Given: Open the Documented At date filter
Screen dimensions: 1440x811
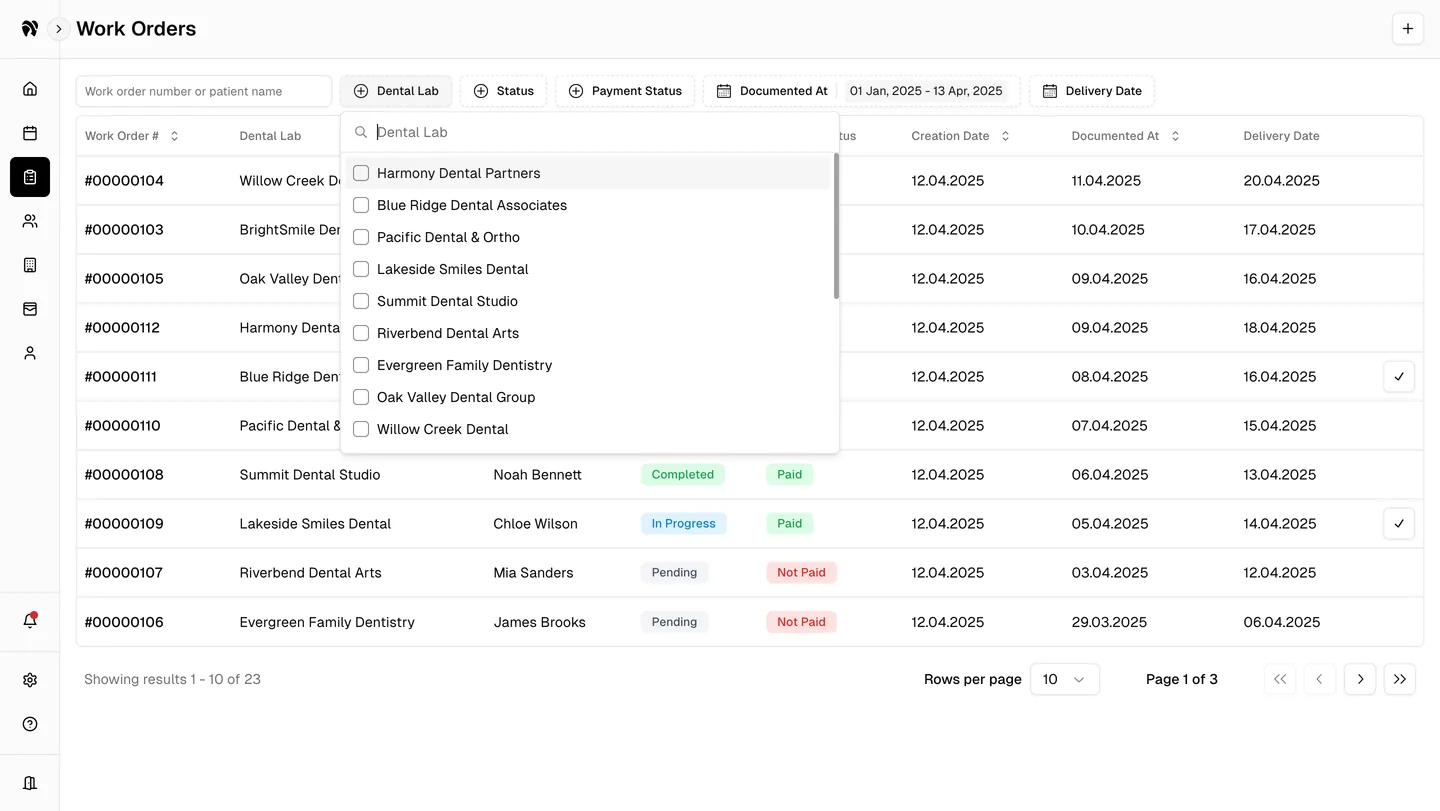Looking at the screenshot, I should pyautogui.click(x=862, y=91).
